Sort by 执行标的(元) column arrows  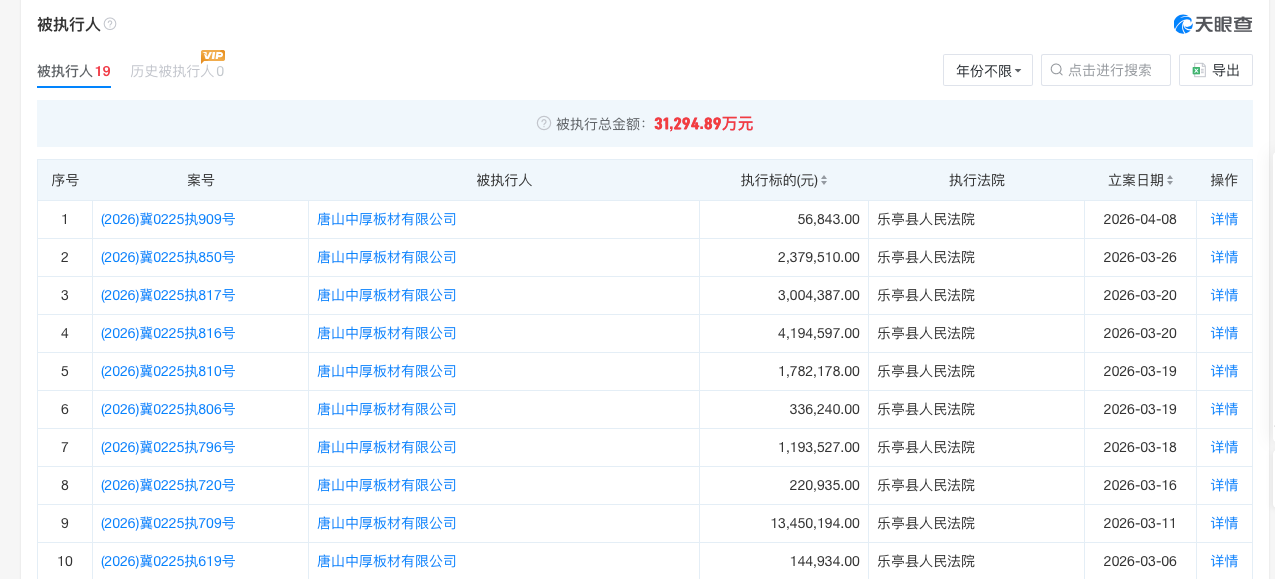coord(823,181)
